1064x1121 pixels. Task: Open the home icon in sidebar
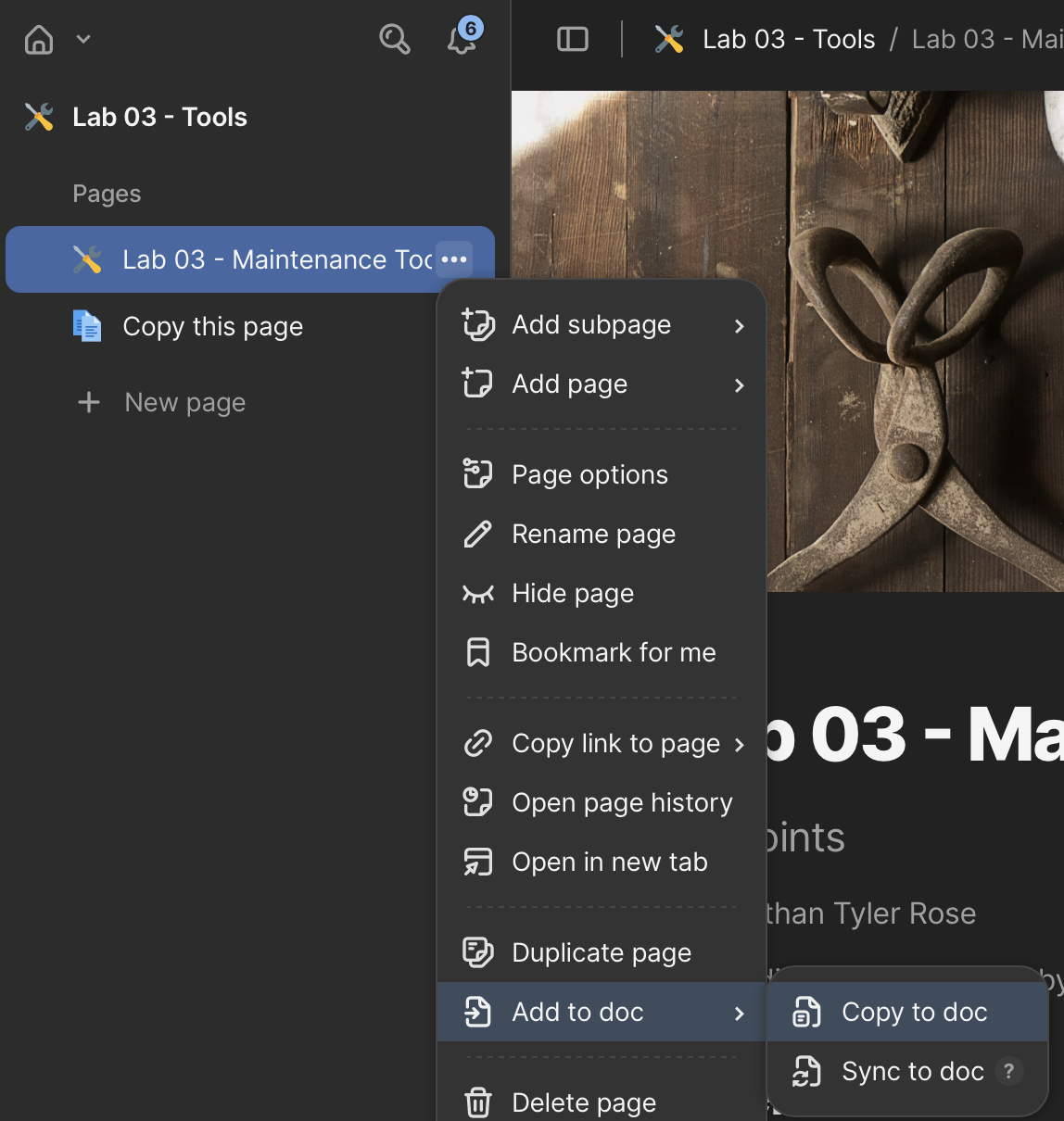pyautogui.click(x=39, y=39)
